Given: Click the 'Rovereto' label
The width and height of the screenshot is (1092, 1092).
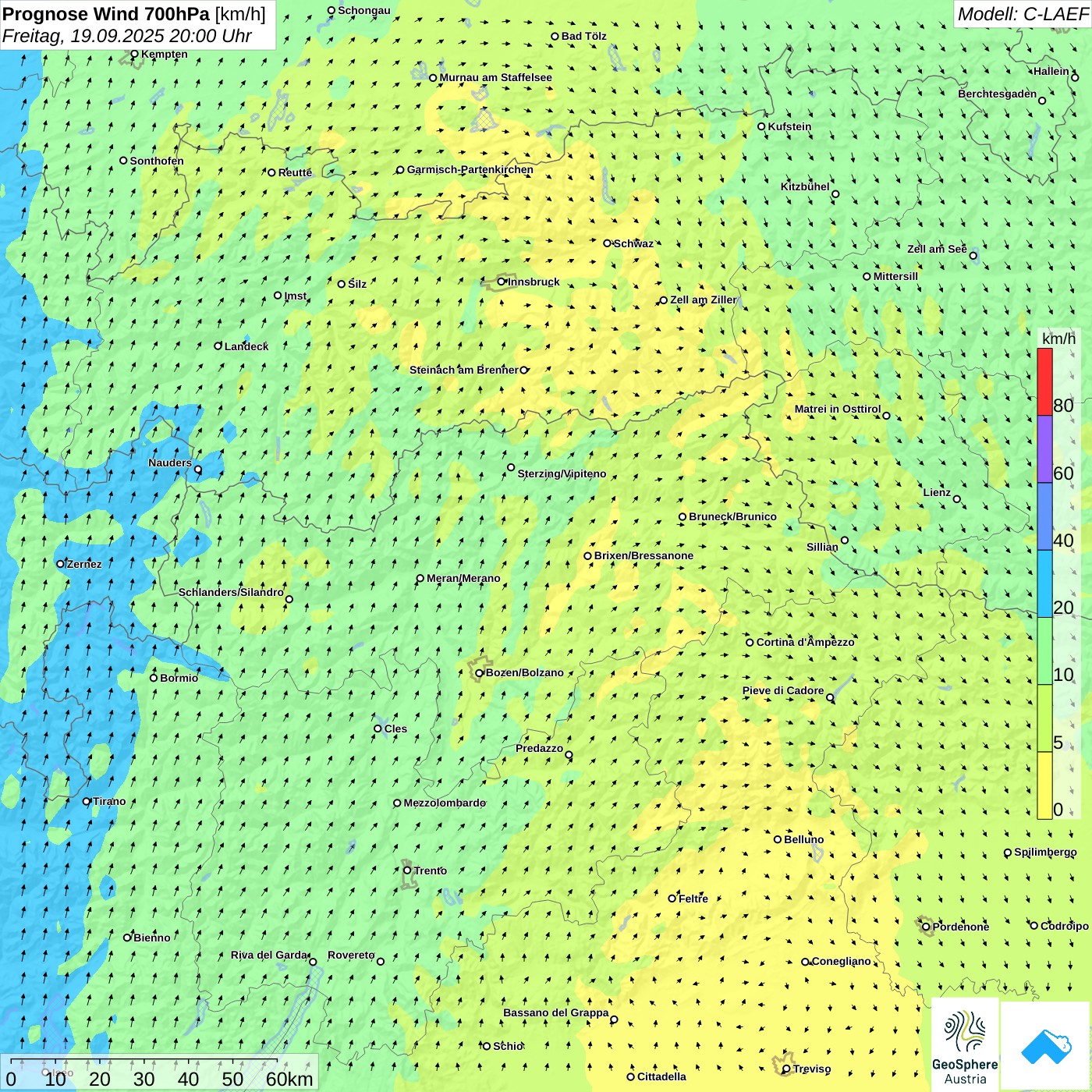Looking at the screenshot, I should pos(351,955).
